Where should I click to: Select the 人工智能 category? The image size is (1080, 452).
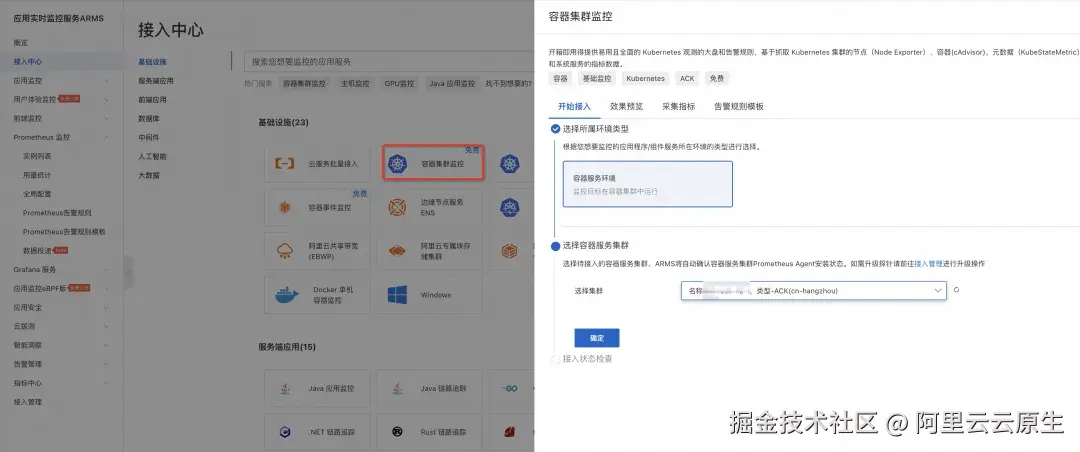click(x=152, y=156)
